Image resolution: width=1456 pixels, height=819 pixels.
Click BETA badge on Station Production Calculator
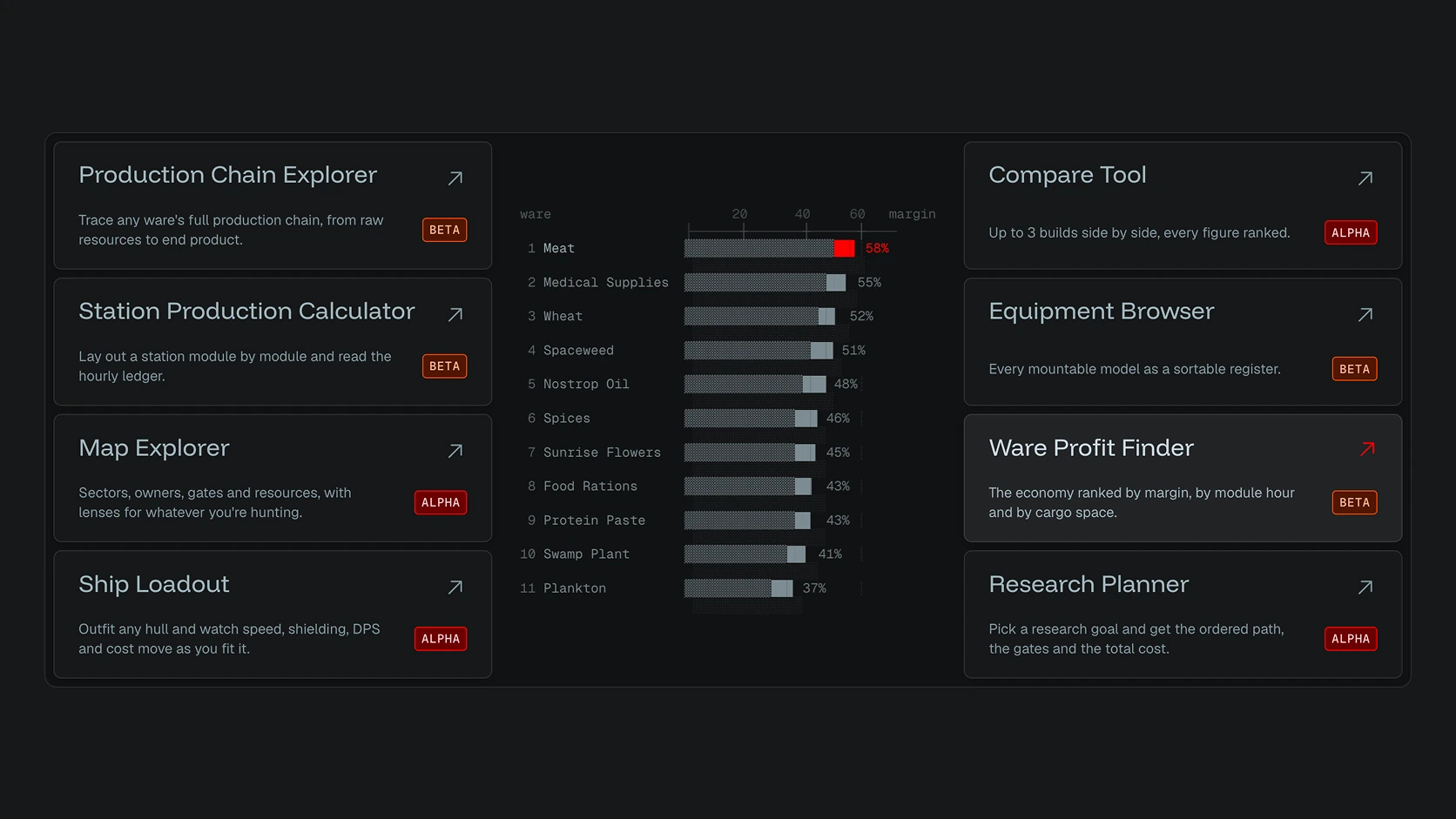point(445,366)
